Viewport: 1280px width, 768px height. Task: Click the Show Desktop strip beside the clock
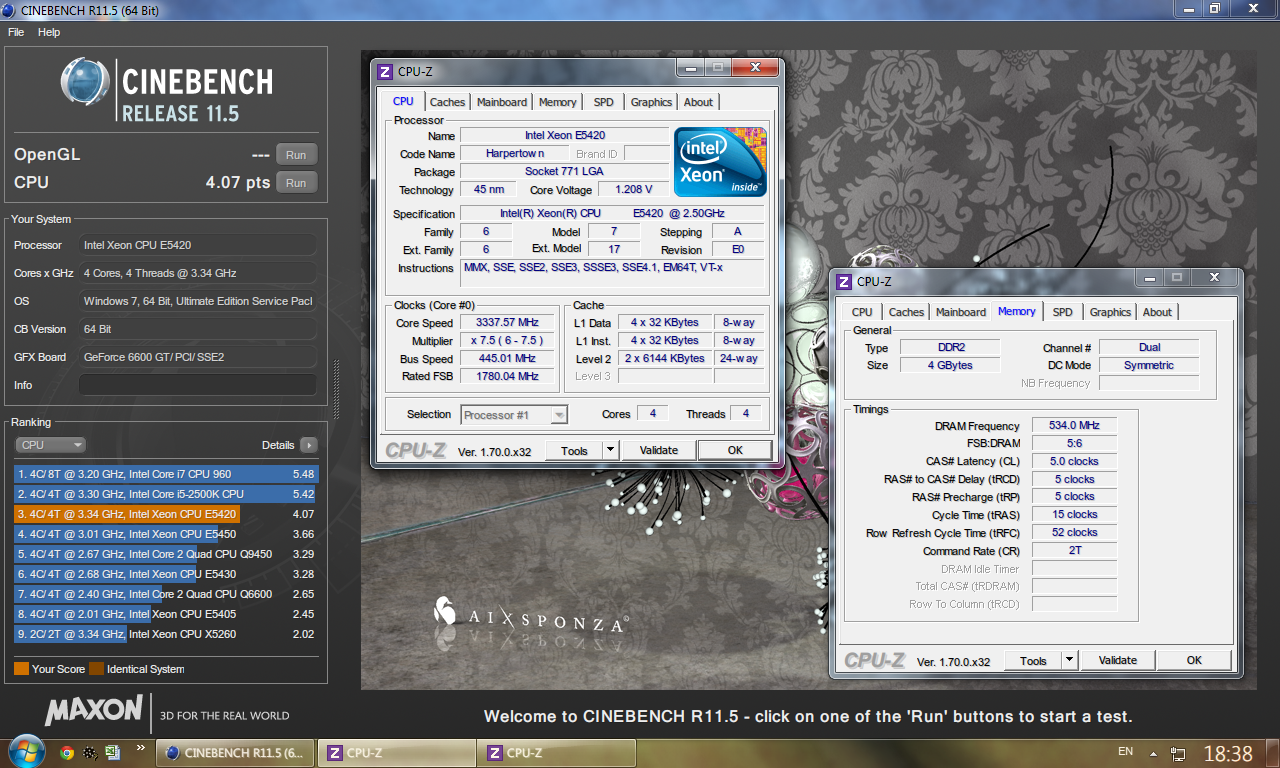pyautogui.click(x=1272, y=753)
